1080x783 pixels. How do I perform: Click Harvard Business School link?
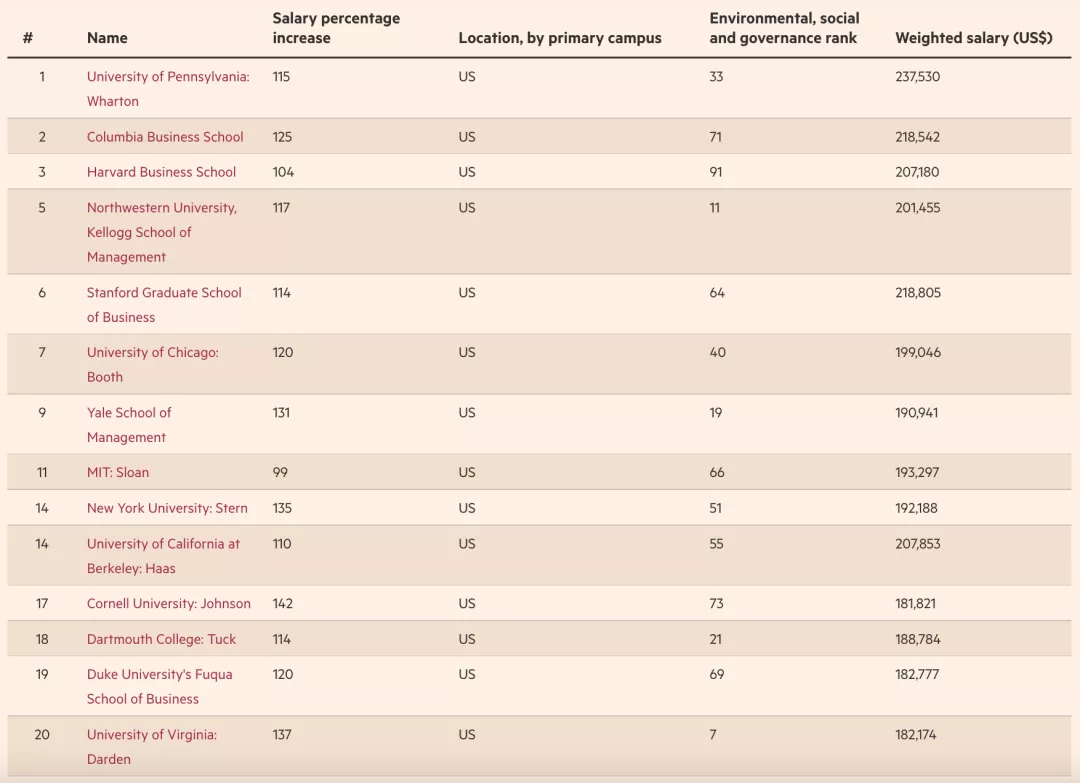tap(161, 172)
